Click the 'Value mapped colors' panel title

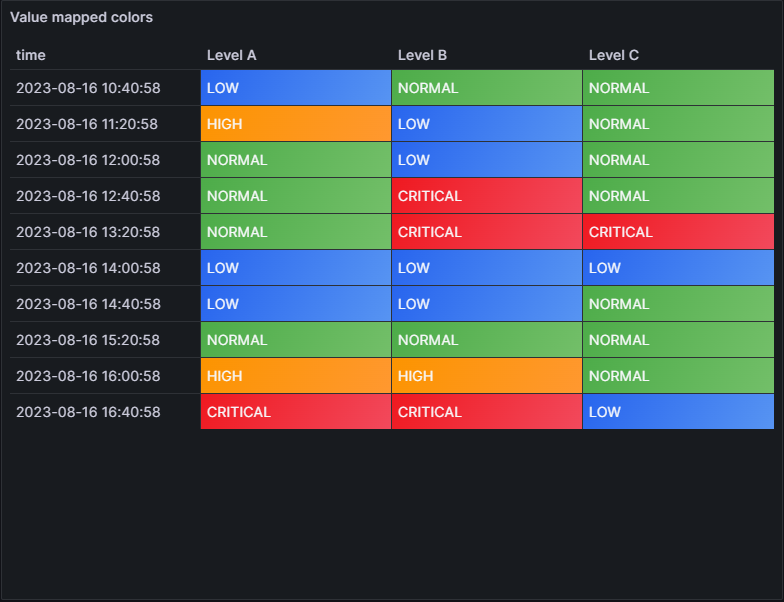pyautogui.click(x=82, y=18)
